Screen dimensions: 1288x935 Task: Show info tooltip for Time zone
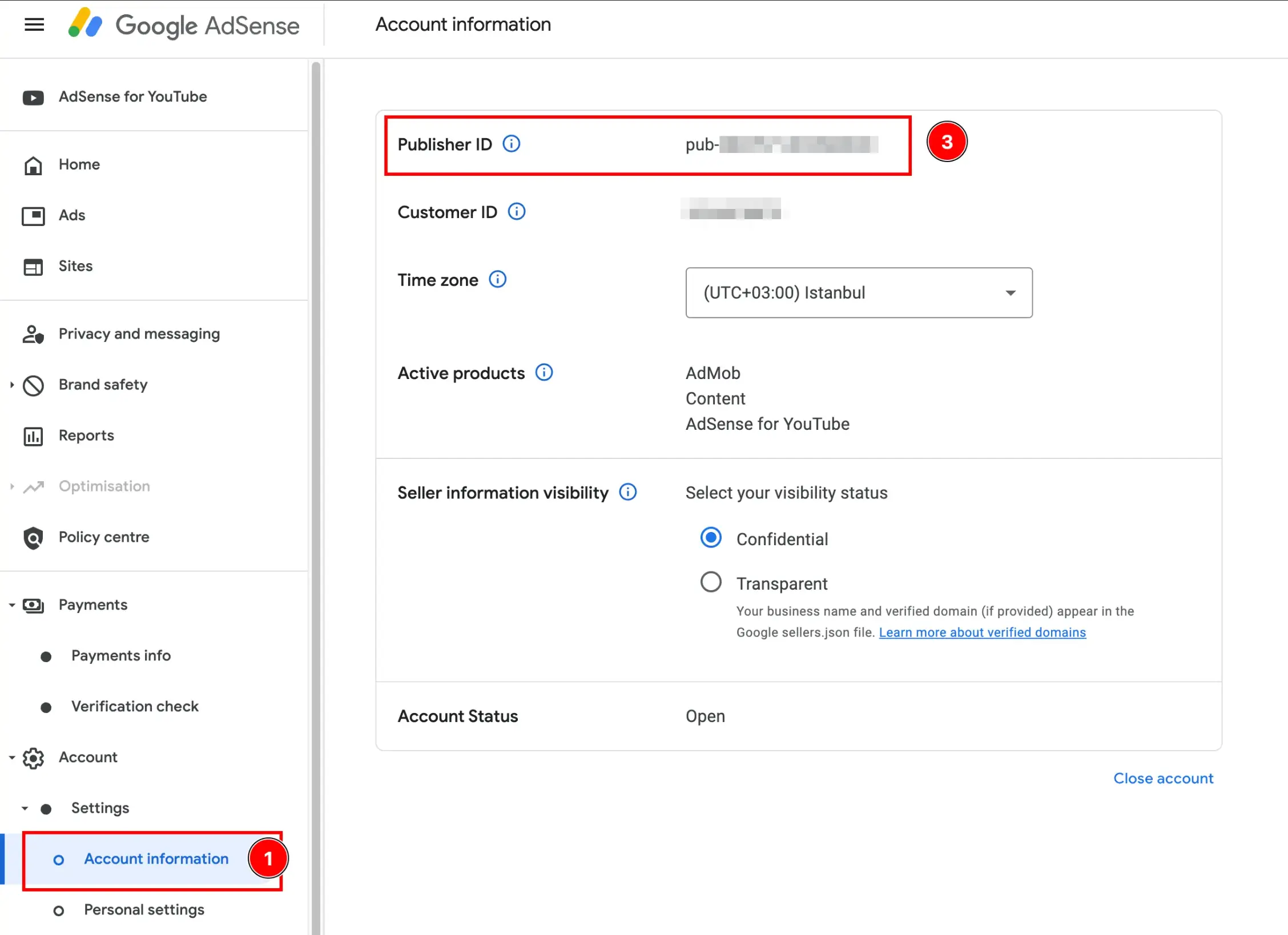pos(497,280)
